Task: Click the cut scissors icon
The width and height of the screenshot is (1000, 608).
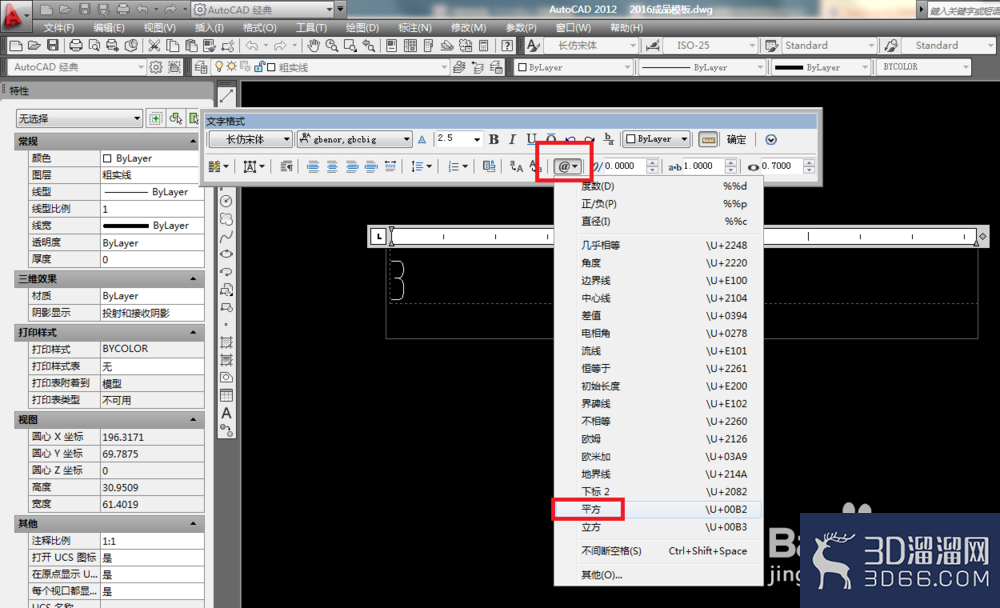Action: 154,45
